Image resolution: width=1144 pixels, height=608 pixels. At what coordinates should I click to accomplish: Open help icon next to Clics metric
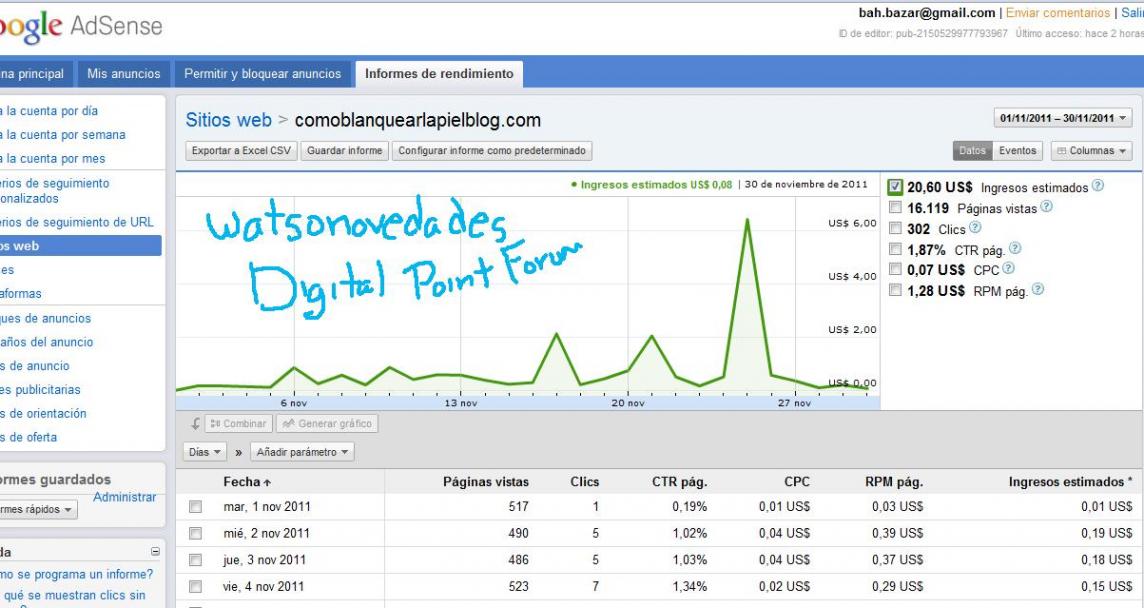point(975,228)
